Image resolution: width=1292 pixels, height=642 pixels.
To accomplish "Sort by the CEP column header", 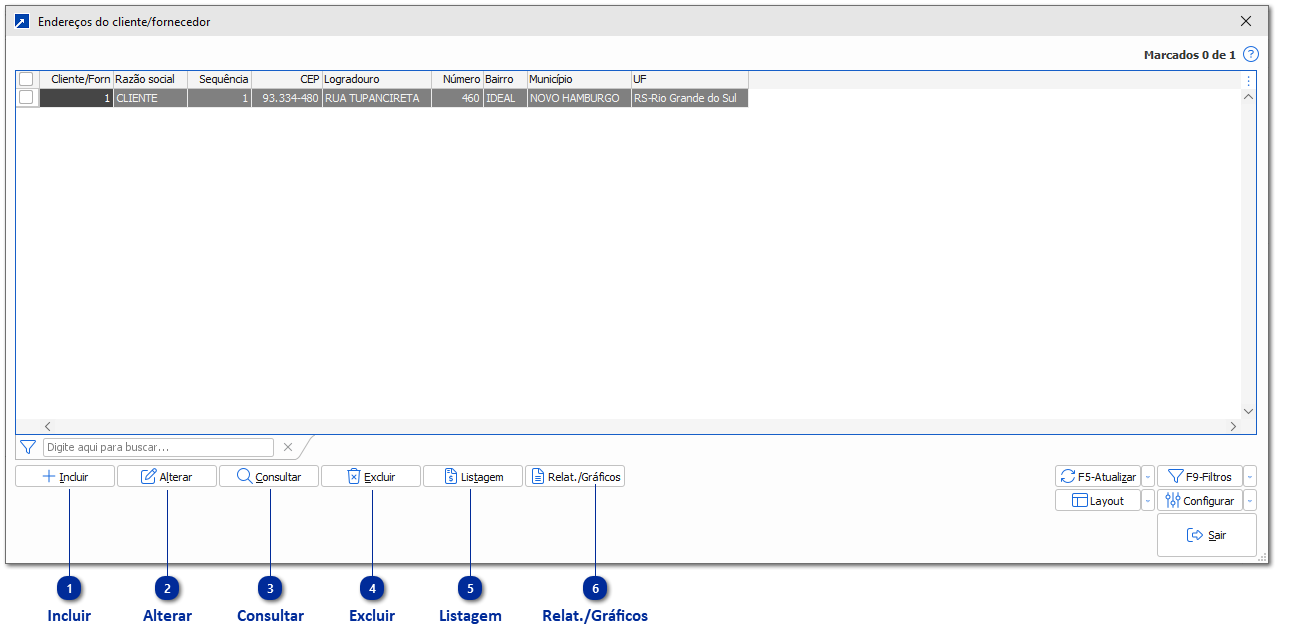I will pyautogui.click(x=287, y=79).
